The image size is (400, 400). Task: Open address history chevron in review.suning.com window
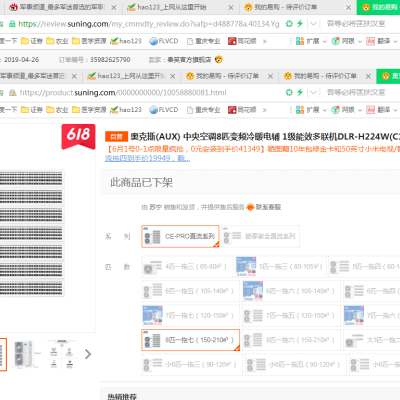coord(313,24)
